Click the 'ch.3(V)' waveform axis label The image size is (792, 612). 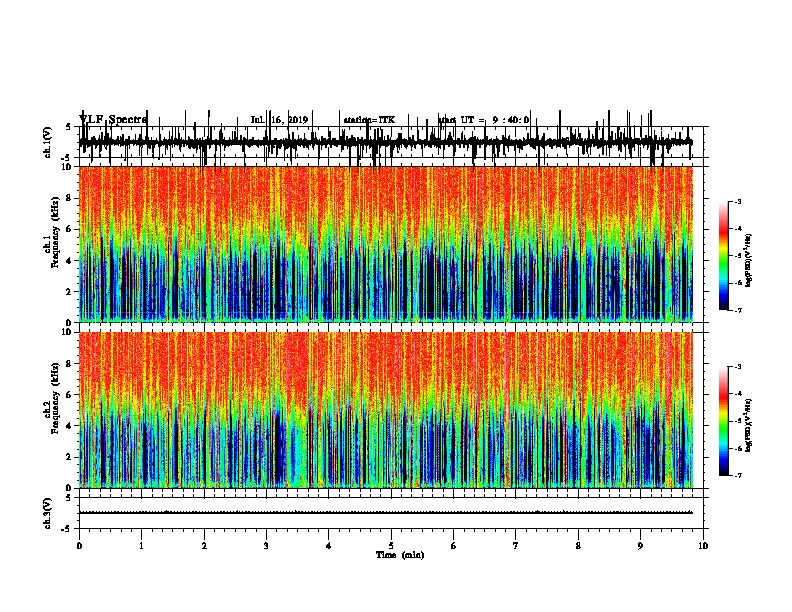click(x=48, y=513)
